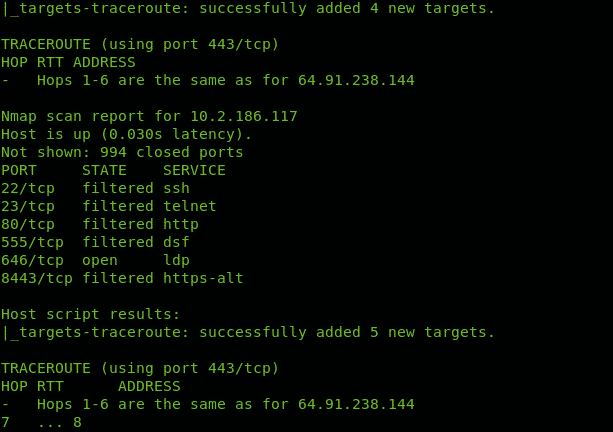Click the 8443/tcp port entry
Screen dimensions: 613x432
[x=37, y=279]
